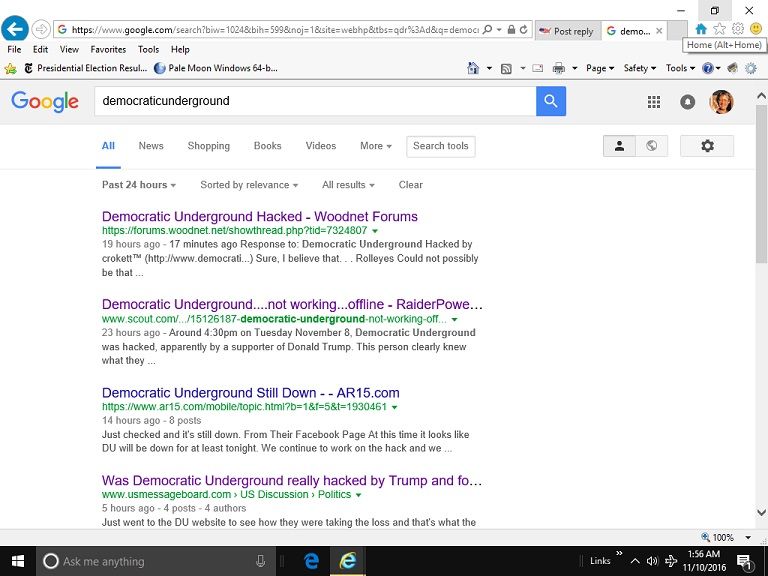Screen dimensions: 768x576
Task: Click Internet Explorer icon in taskbar
Action: (x=348, y=561)
